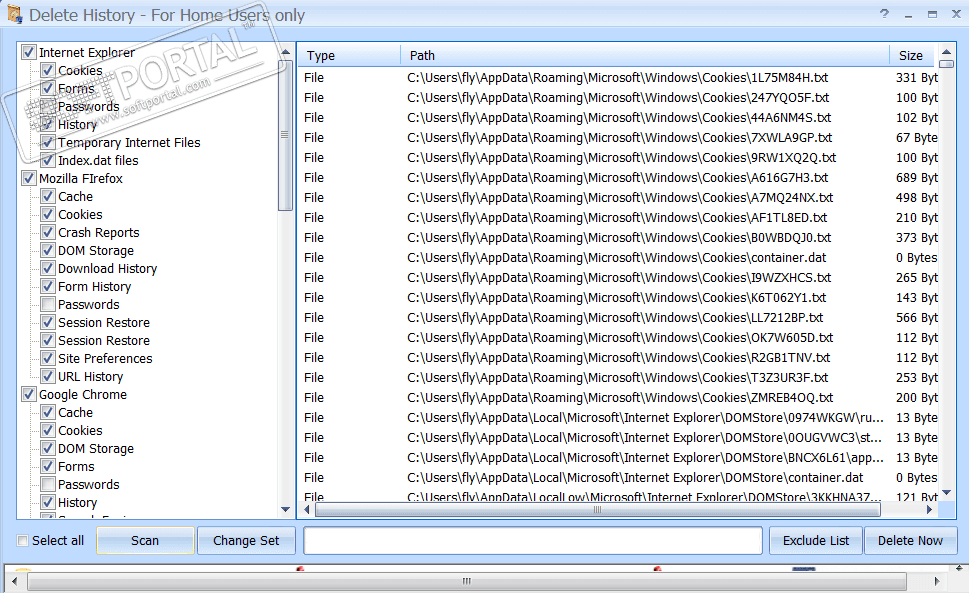This screenshot has width=969, height=593.
Task: Click the results horizontal scroll left arrow
Action: pos(307,510)
